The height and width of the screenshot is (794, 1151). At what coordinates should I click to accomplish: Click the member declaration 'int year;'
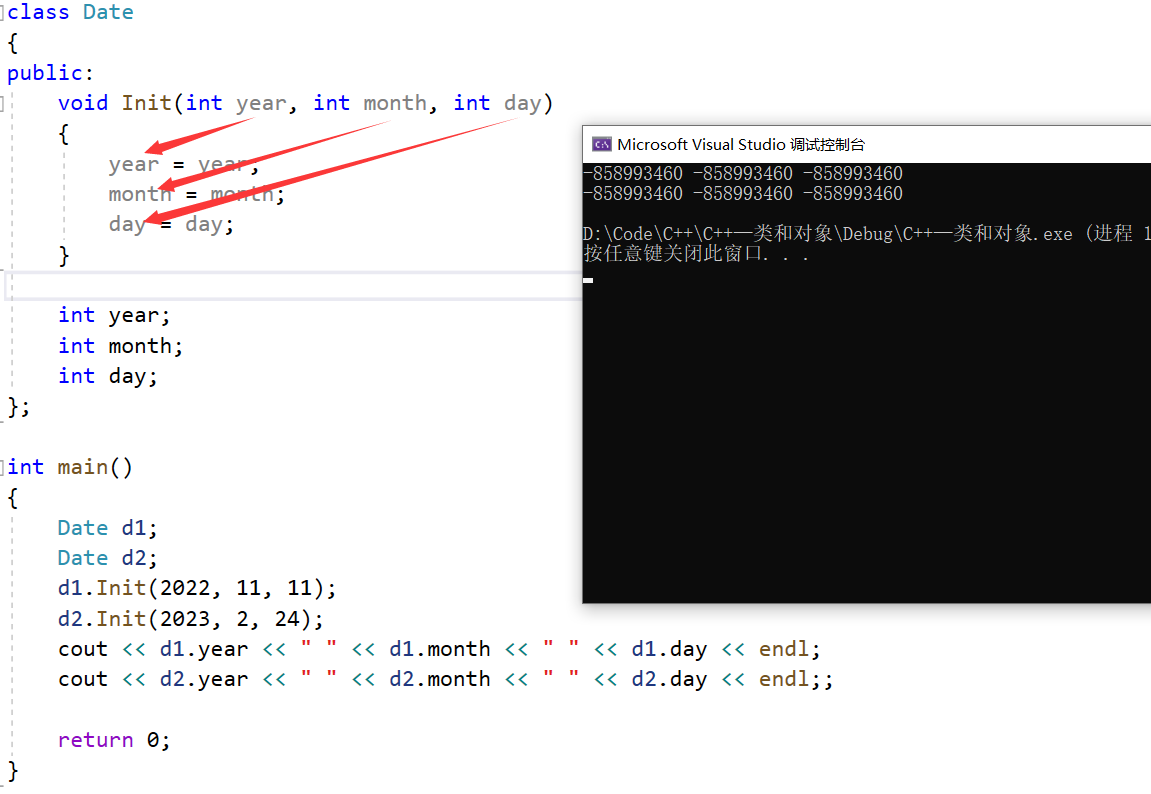coord(114,315)
